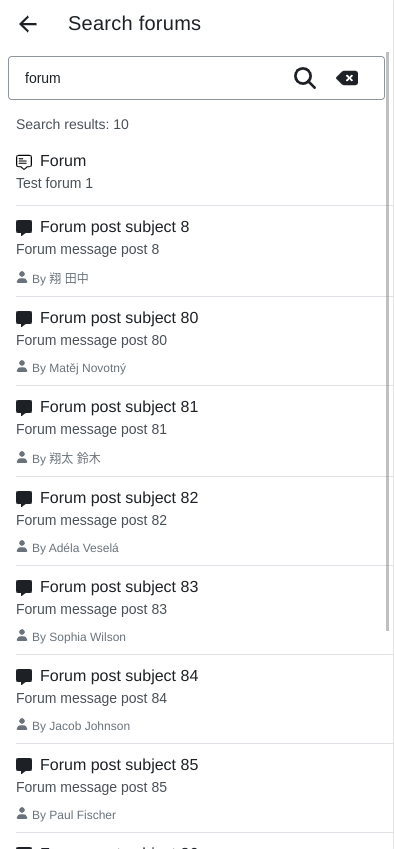Click the forum activity icon beside Forum

click(x=24, y=162)
